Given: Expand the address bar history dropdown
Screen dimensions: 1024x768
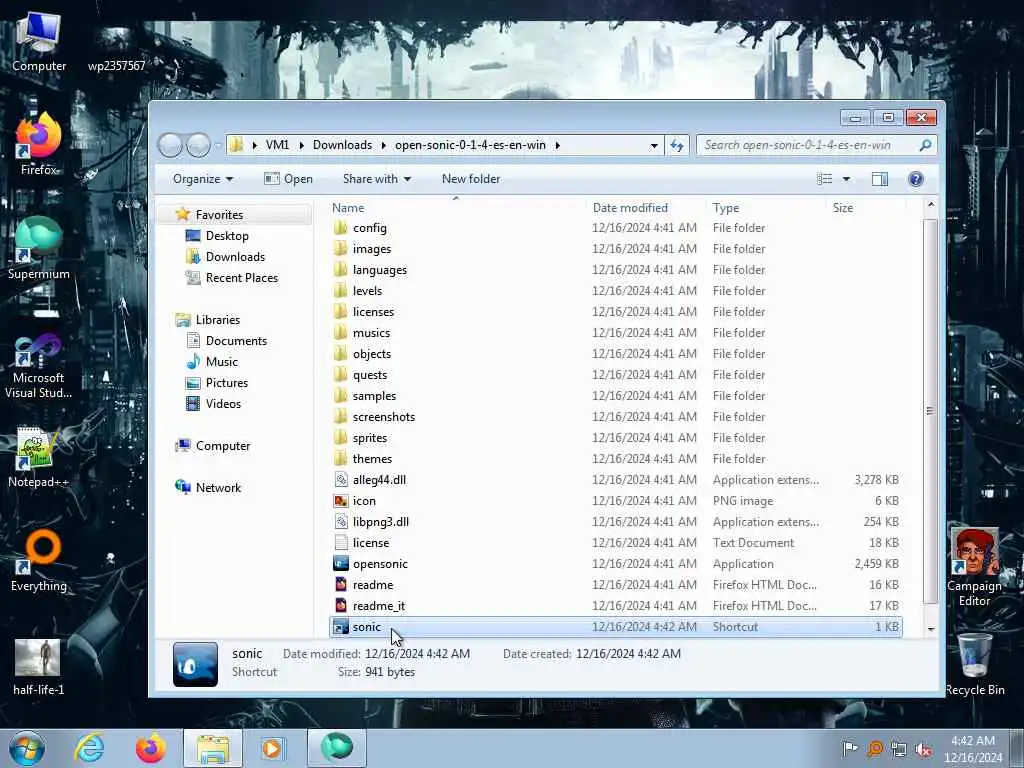Looking at the screenshot, I should (x=654, y=146).
